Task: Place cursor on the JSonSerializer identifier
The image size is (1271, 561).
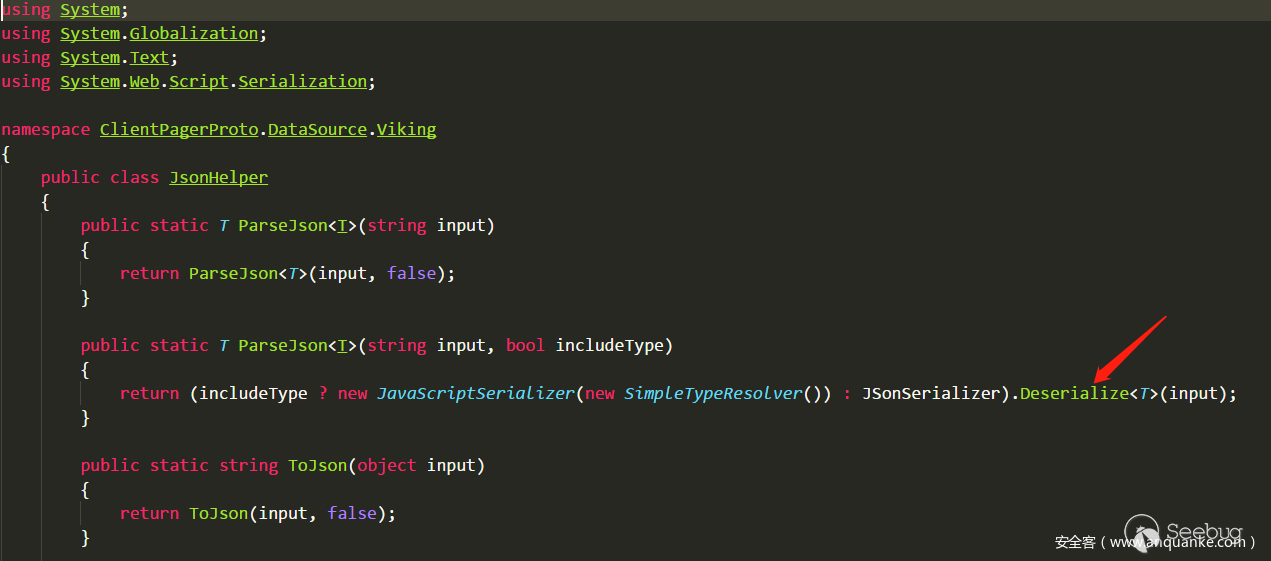Action: coord(930,393)
